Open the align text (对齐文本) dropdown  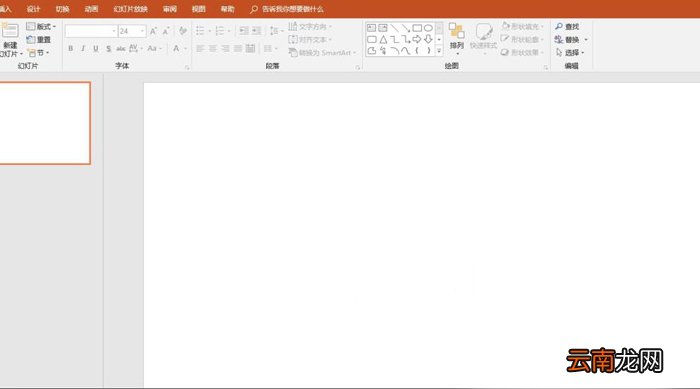tap(310, 40)
